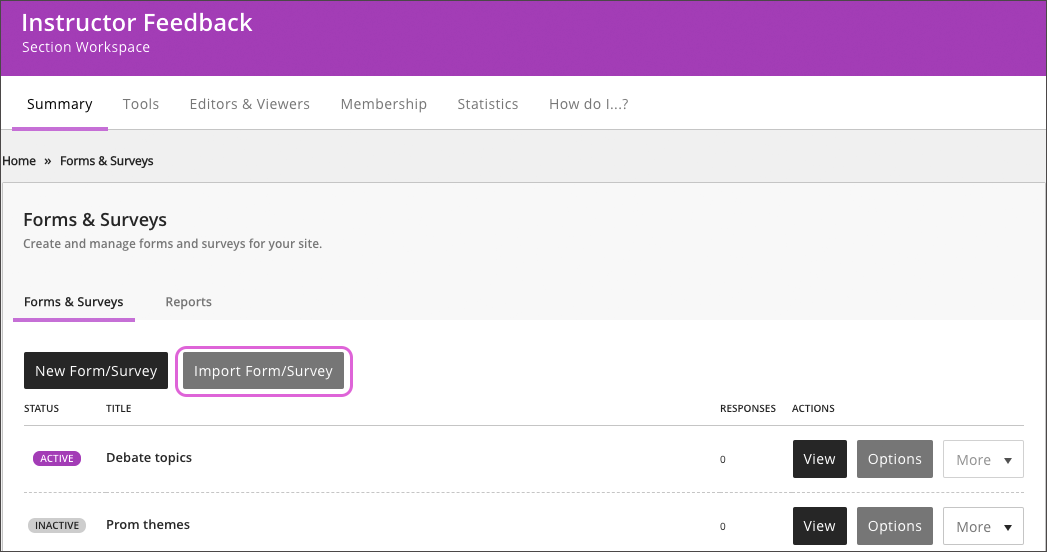Click the STATUS column header
1047x552 pixels.
tap(41, 408)
